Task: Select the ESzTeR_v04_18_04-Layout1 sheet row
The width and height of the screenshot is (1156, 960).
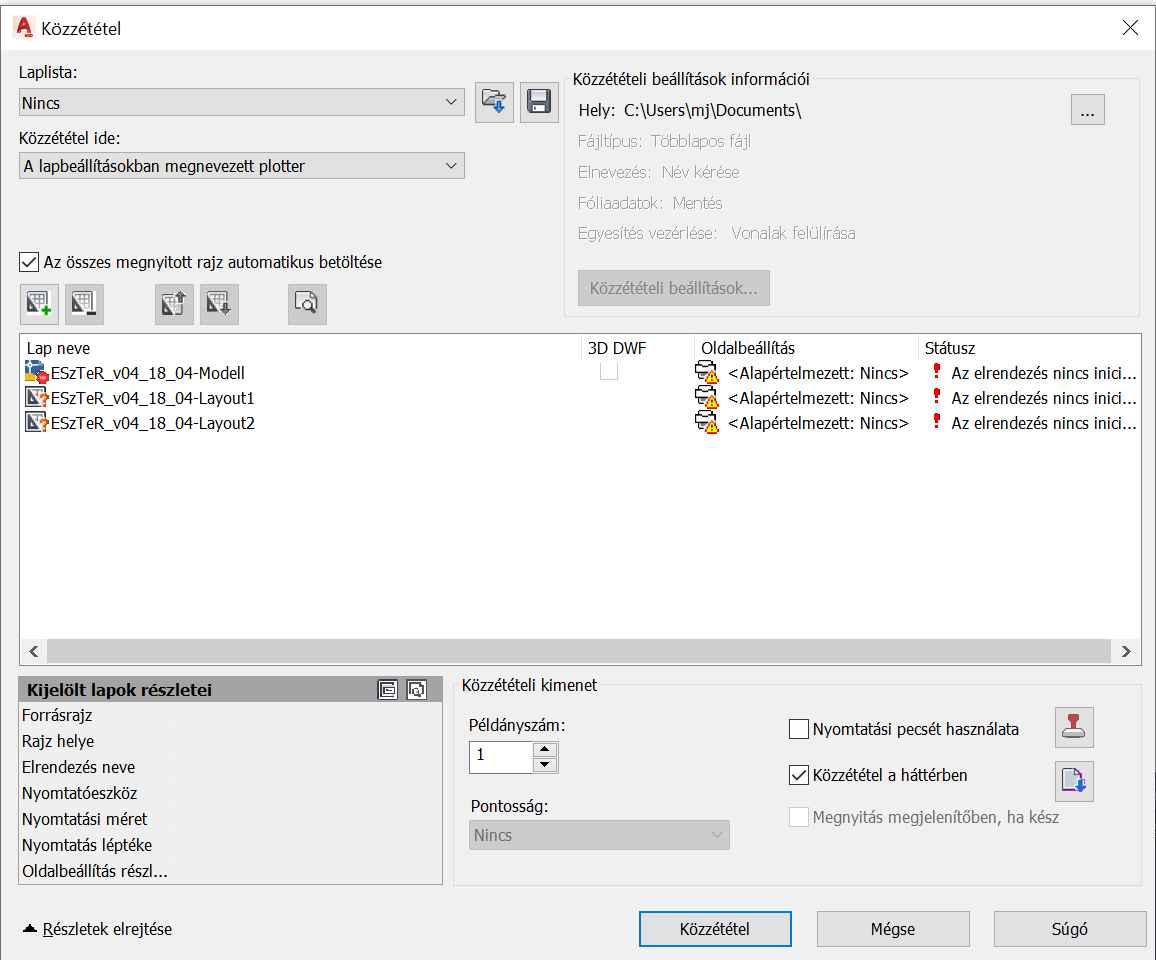Action: [152, 398]
